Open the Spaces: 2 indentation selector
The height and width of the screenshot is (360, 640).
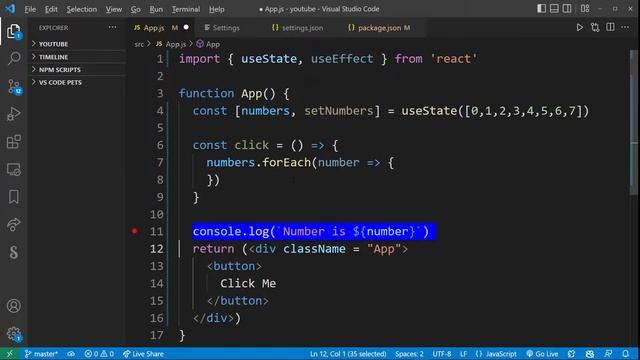click(409, 354)
